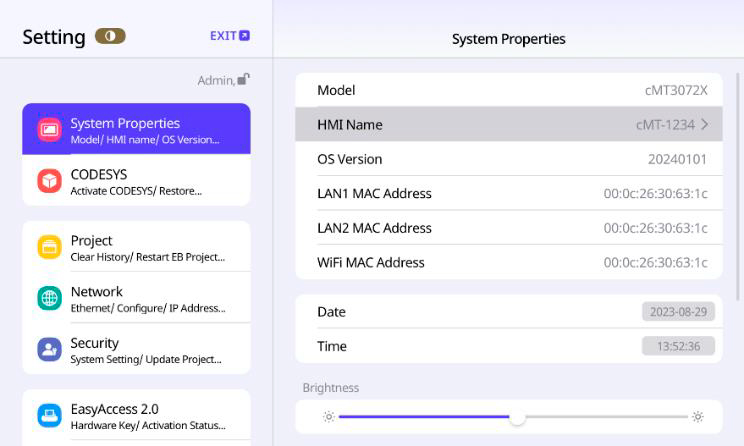This screenshot has width=744, height=446.
Task: Open the Security settings entry
Action: pyautogui.click(x=136, y=349)
